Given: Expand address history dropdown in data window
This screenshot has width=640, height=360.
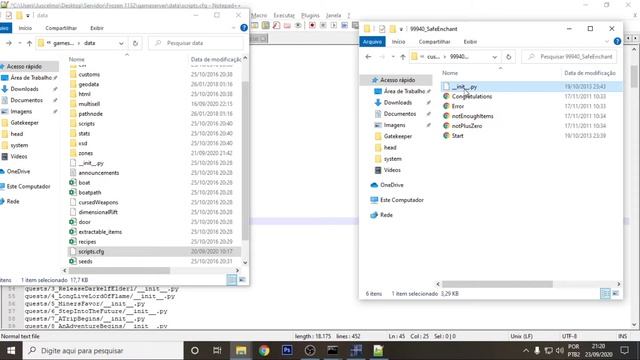Looking at the screenshot, I should click(x=121, y=43).
